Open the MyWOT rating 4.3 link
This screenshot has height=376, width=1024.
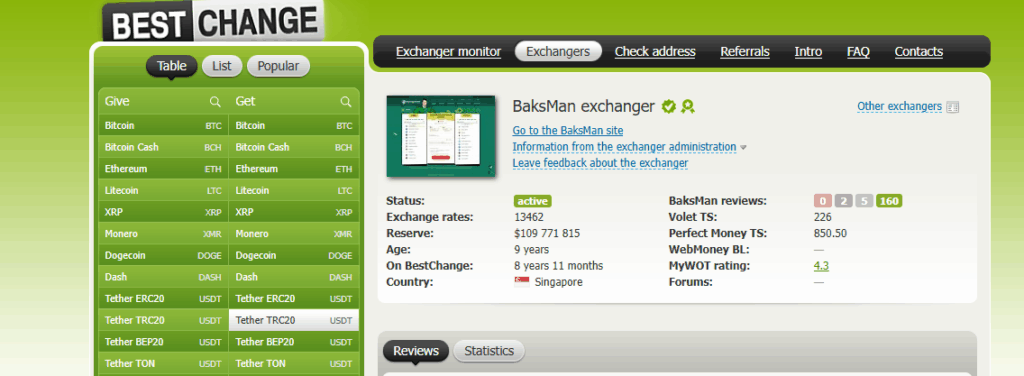pyautogui.click(x=822, y=266)
